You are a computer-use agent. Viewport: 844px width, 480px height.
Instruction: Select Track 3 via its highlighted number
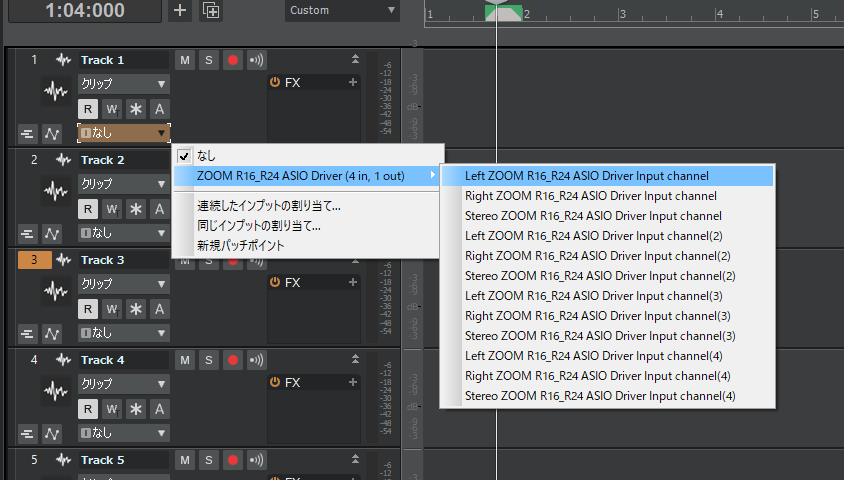click(x=34, y=260)
